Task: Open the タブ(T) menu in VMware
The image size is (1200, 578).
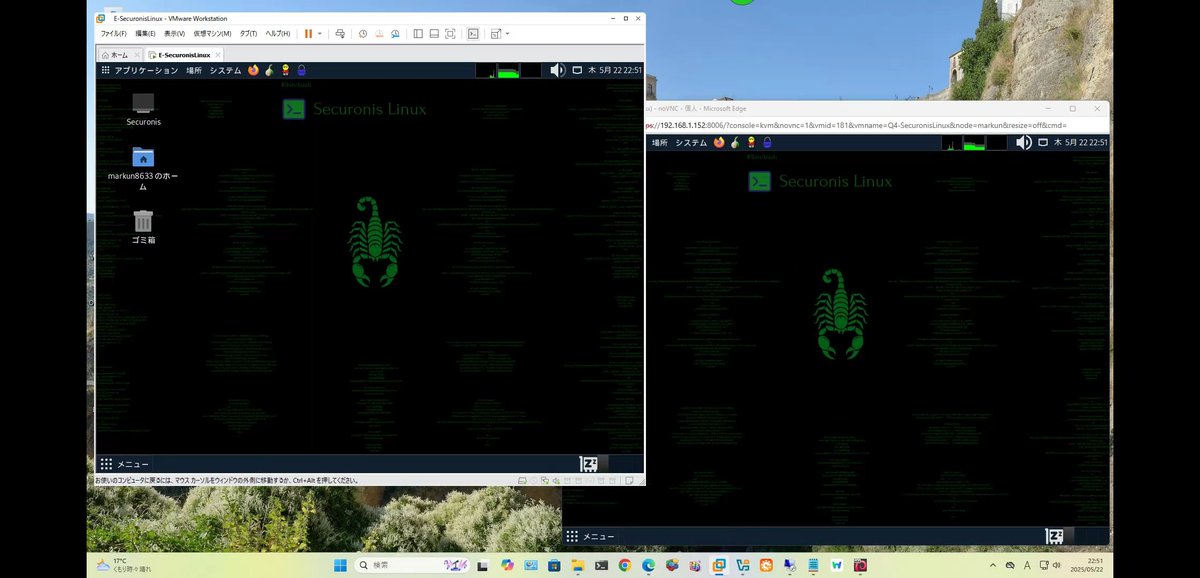Action: click(x=248, y=34)
